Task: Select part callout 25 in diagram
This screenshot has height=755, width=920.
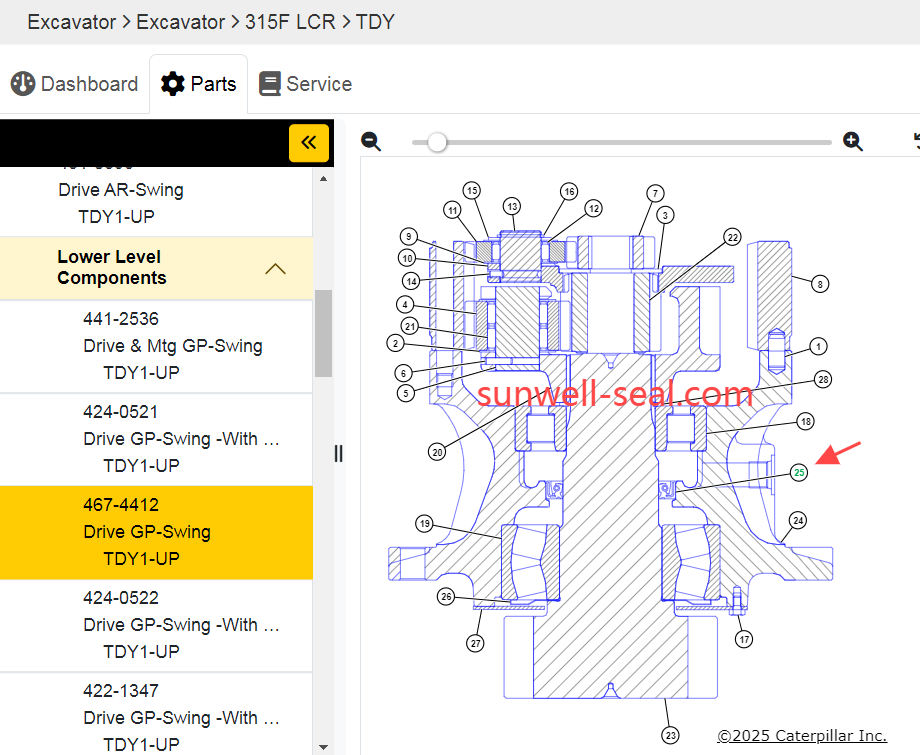Action: (x=798, y=473)
